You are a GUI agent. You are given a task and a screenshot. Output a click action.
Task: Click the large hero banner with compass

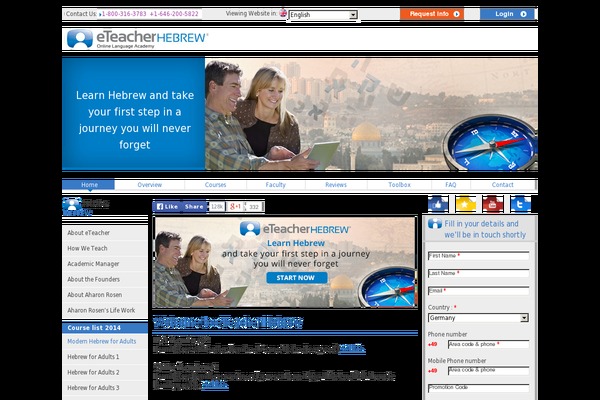300,114
